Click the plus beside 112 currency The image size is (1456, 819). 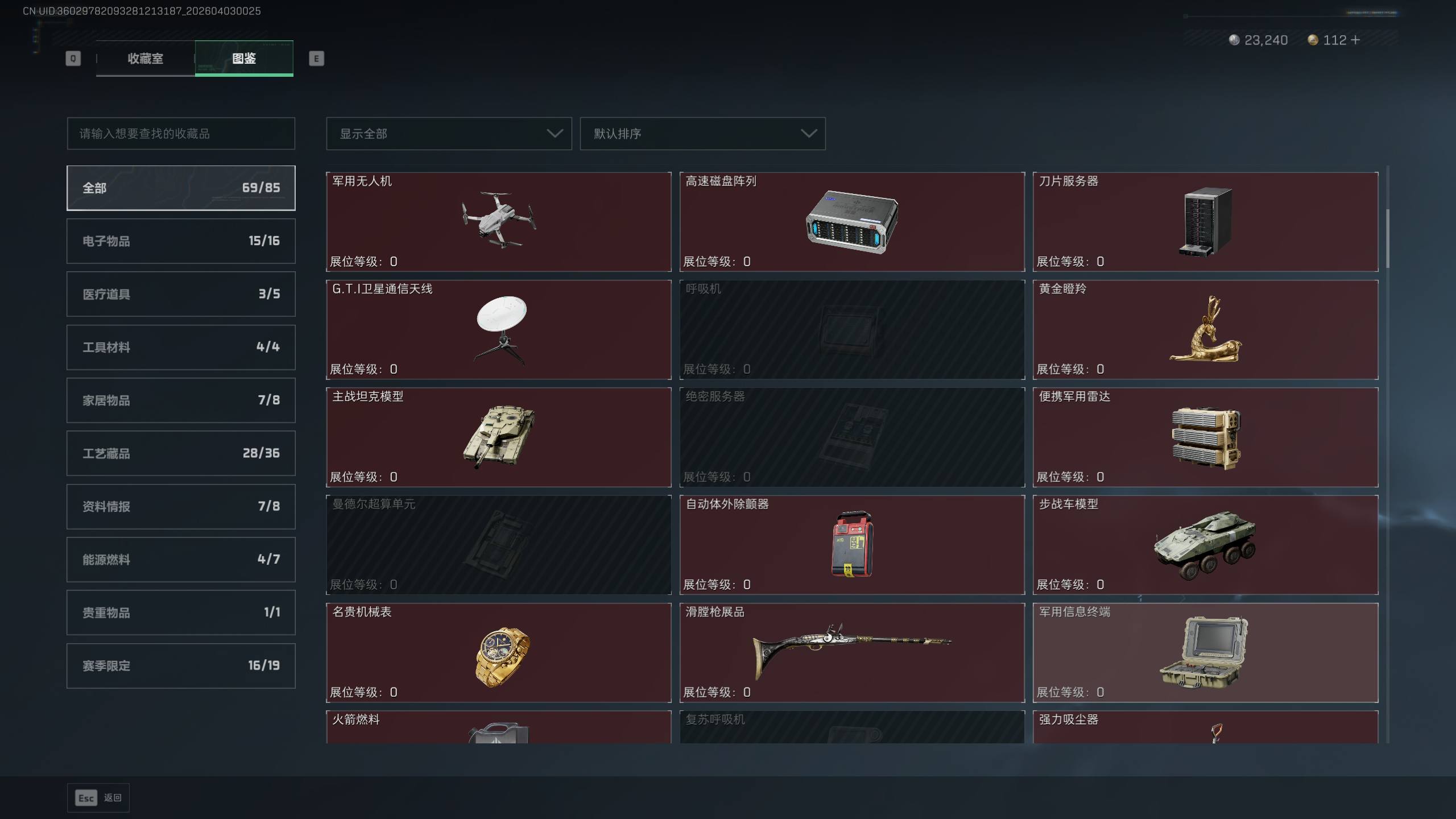(x=1355, y=40)
